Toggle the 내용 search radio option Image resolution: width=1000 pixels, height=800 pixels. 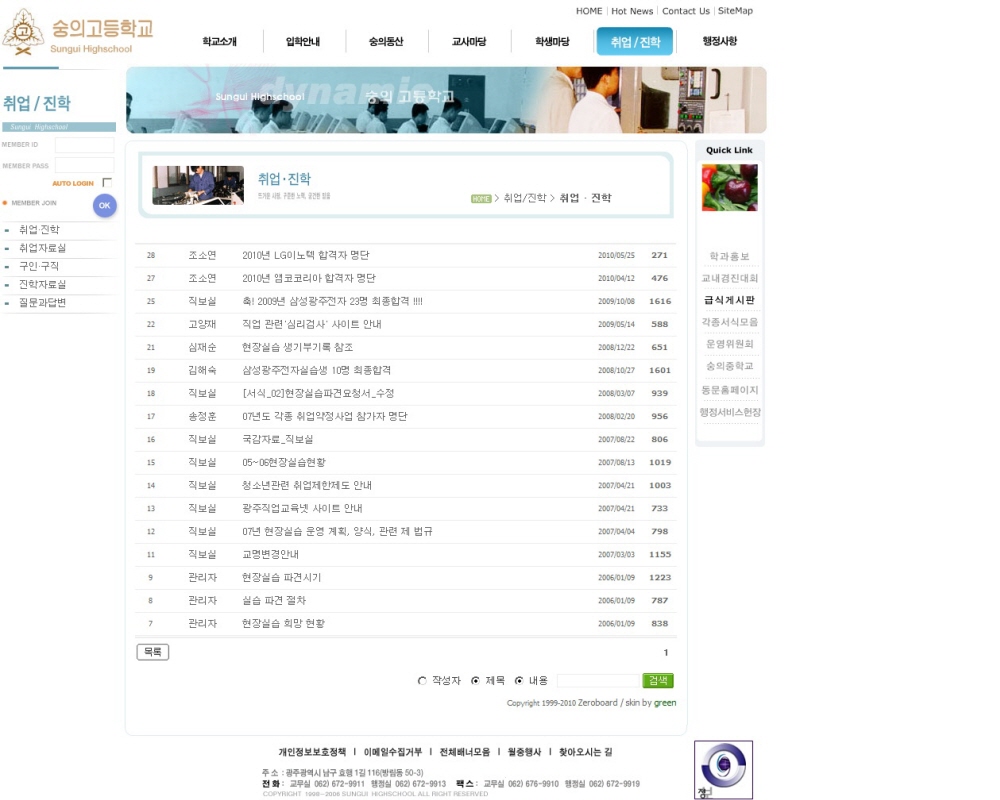point(519,681)
